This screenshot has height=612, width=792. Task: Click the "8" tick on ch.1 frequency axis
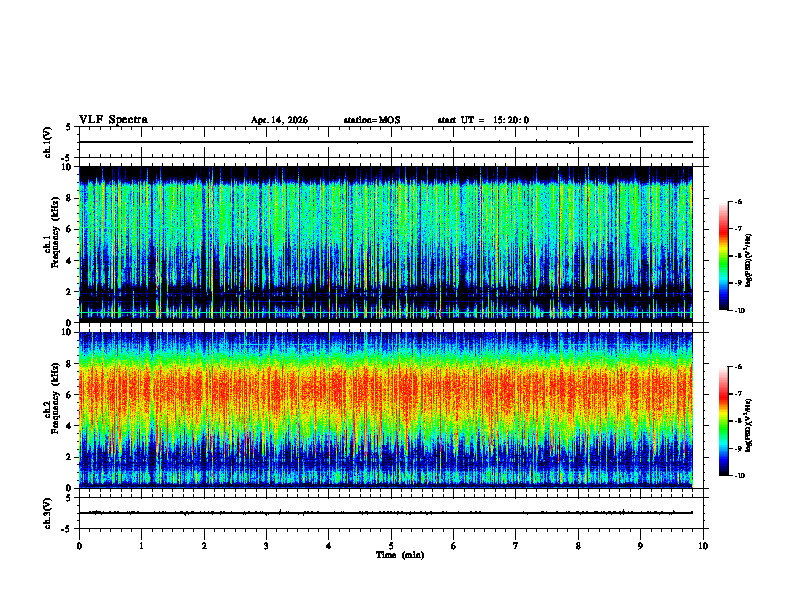tap(70, 198)
